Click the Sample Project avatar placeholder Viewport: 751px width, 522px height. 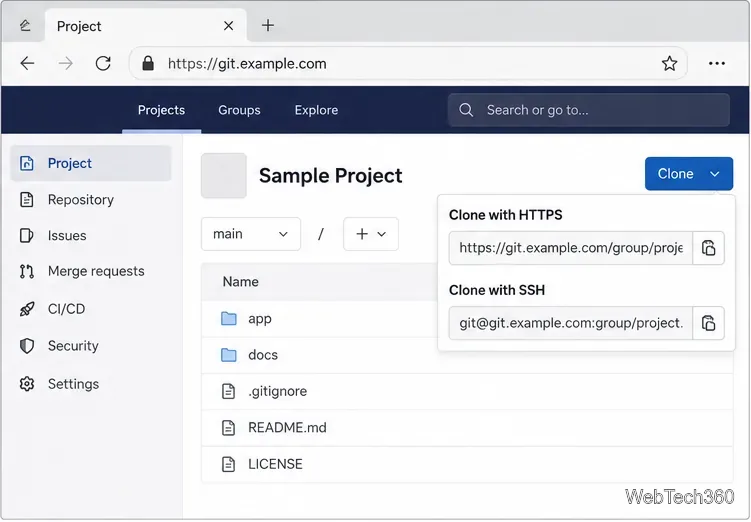tap(224, 176)
